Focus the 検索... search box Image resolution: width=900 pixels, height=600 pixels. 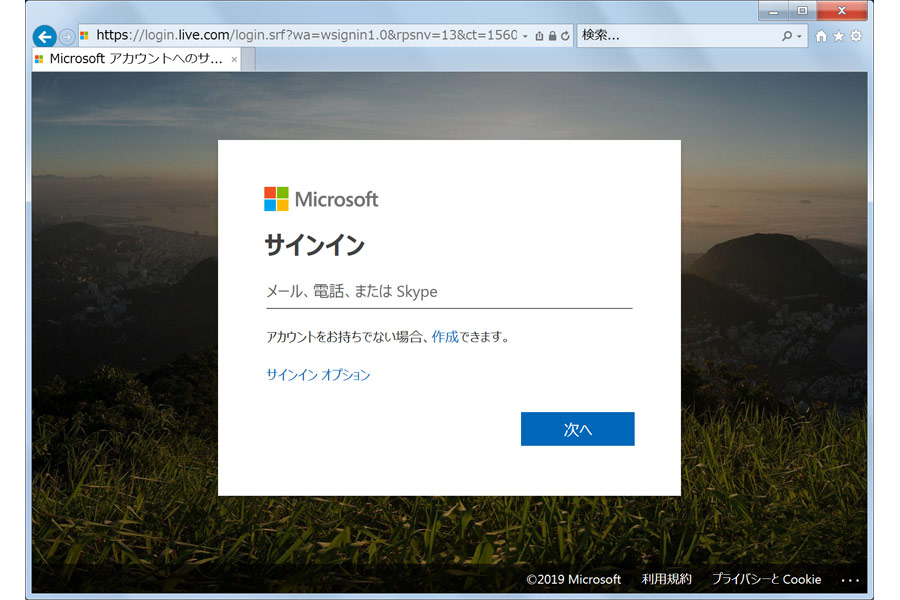677,36
